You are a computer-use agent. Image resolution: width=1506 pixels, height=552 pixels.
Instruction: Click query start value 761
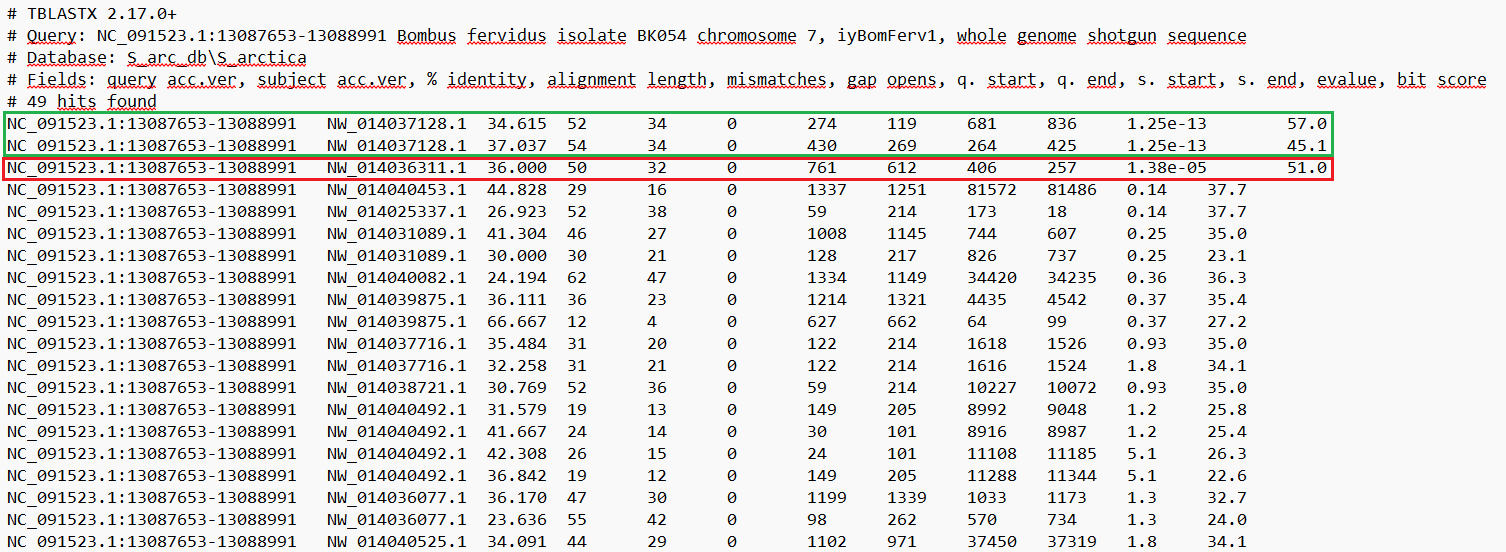822,167
